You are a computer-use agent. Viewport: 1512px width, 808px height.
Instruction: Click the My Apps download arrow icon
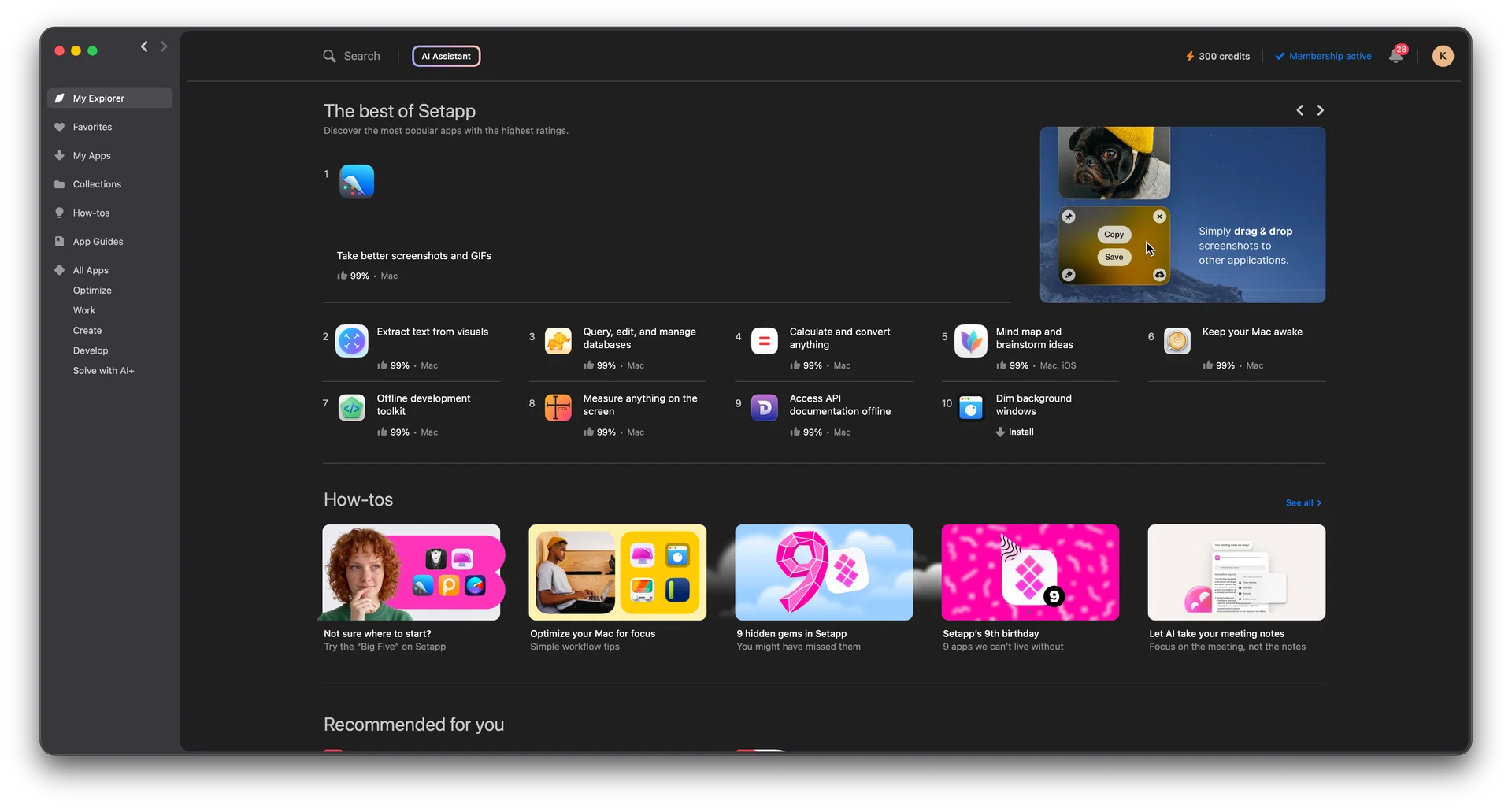[x=59, y=156]
